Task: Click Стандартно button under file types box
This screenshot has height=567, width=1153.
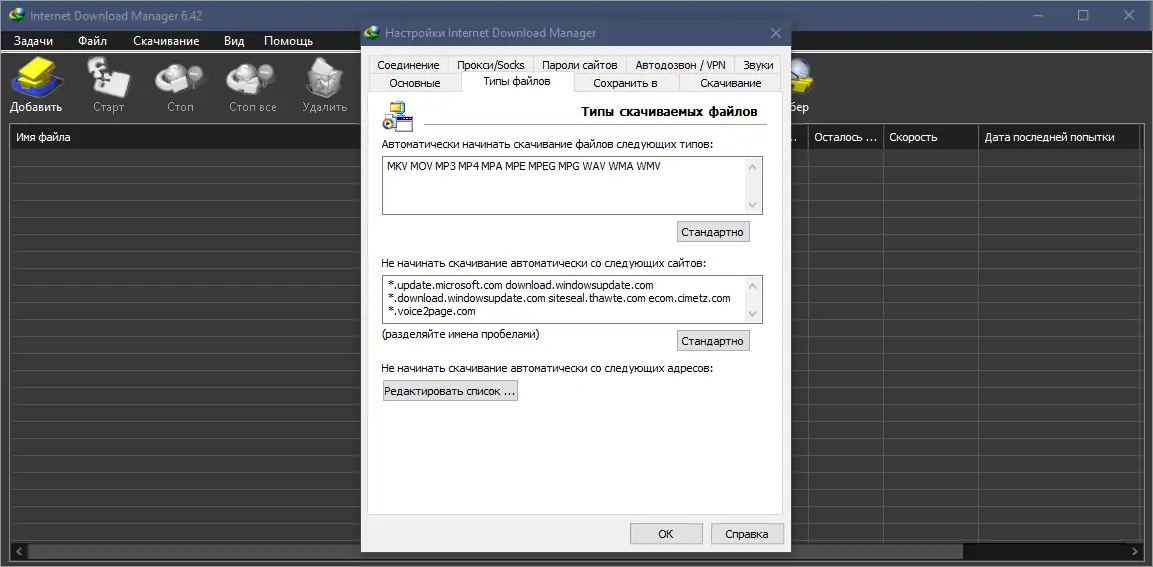Action: tap(713, 232)
